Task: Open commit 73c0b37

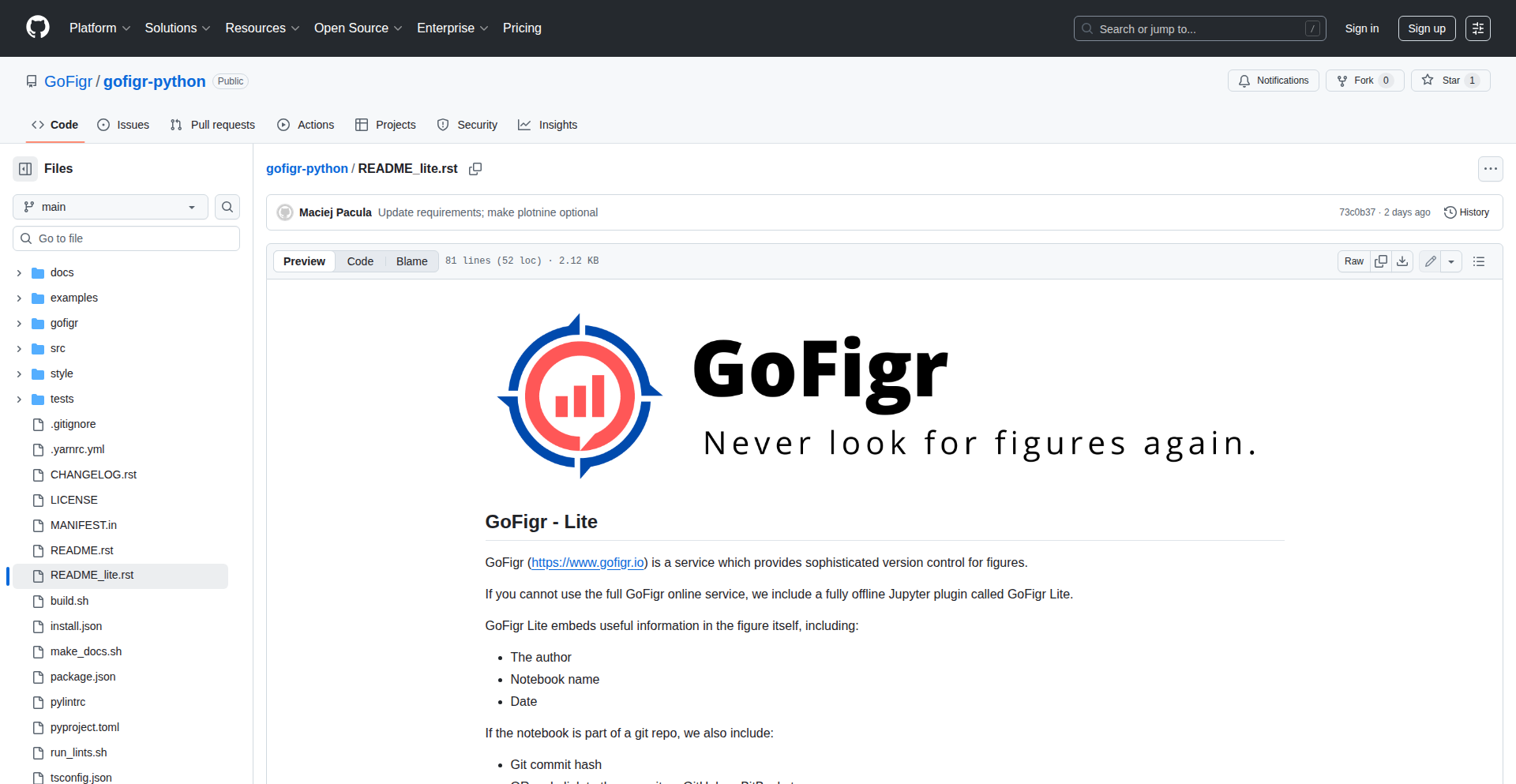Action: point(1357,212)
